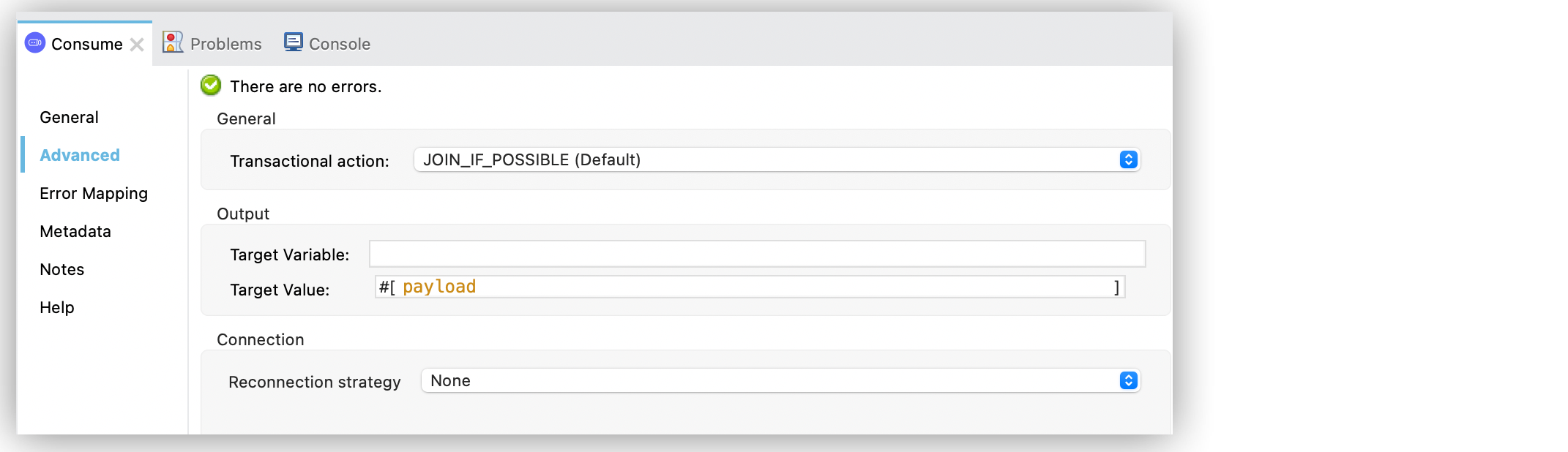Select the Consume tab title

[86, 44]
